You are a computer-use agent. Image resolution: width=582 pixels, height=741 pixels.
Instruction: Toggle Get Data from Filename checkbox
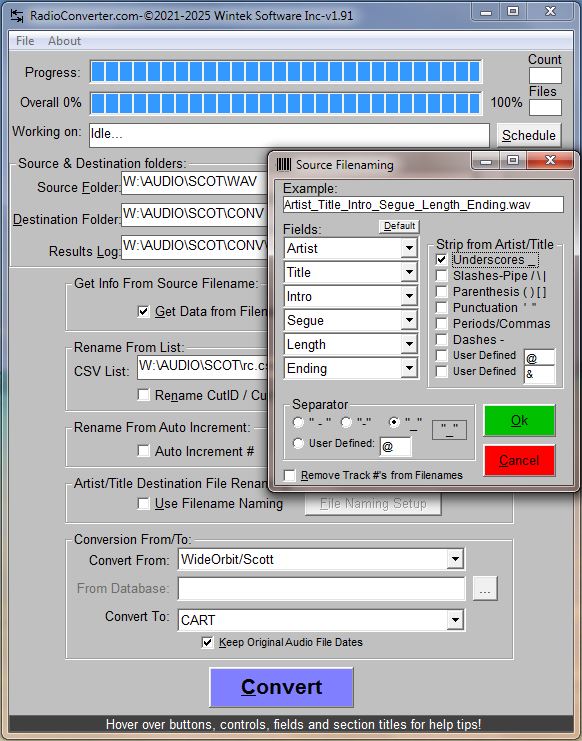pyautogui.click(x=143, y=311)
